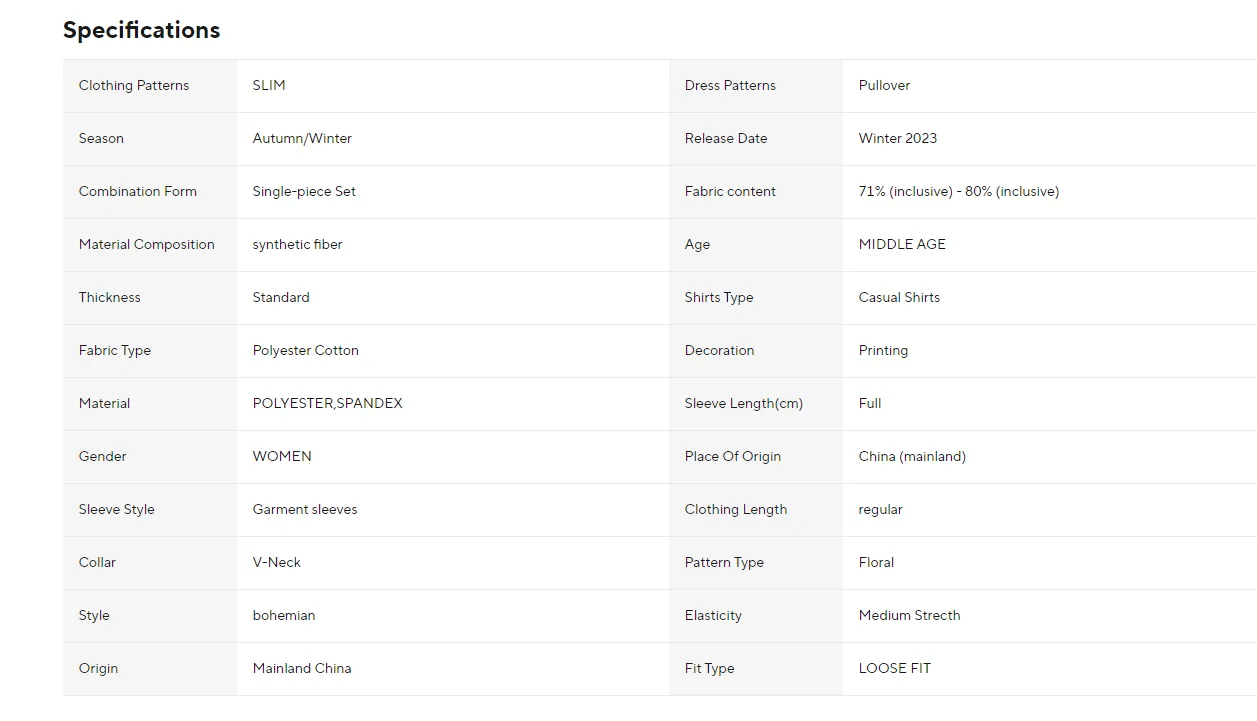
Task: Select the synthetic fiber value
Action: (x=297, y=245)
